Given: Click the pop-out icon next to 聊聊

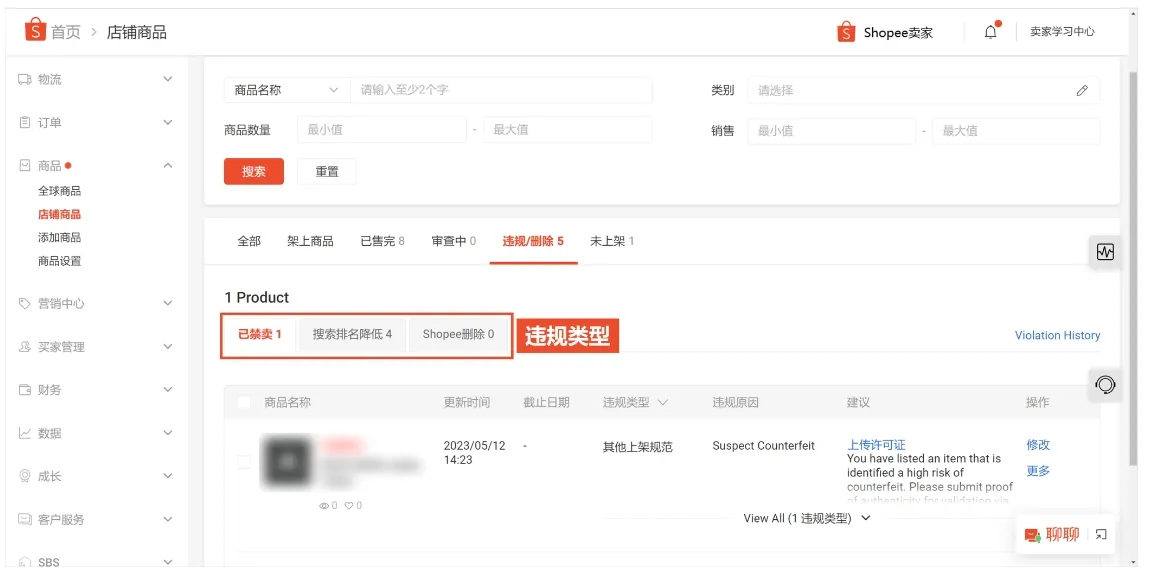Looking at the screenshot, I should [x=1101, y=535].
